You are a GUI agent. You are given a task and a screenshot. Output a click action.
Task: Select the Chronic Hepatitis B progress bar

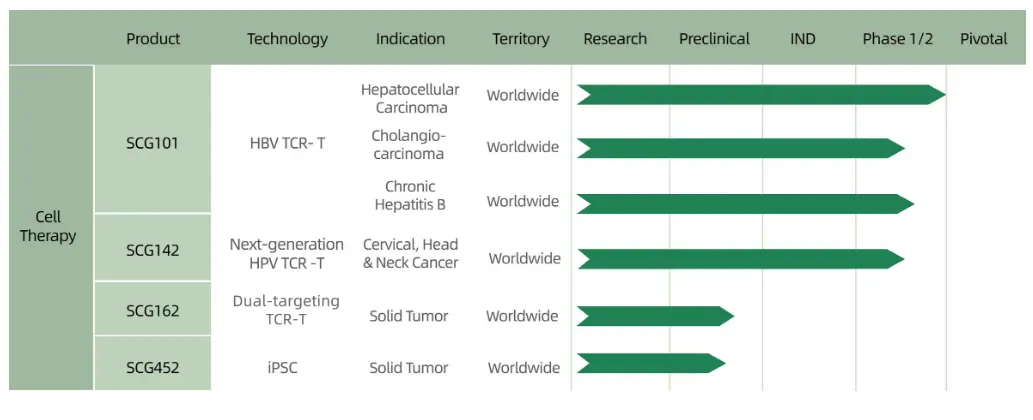tap(744, 203)
